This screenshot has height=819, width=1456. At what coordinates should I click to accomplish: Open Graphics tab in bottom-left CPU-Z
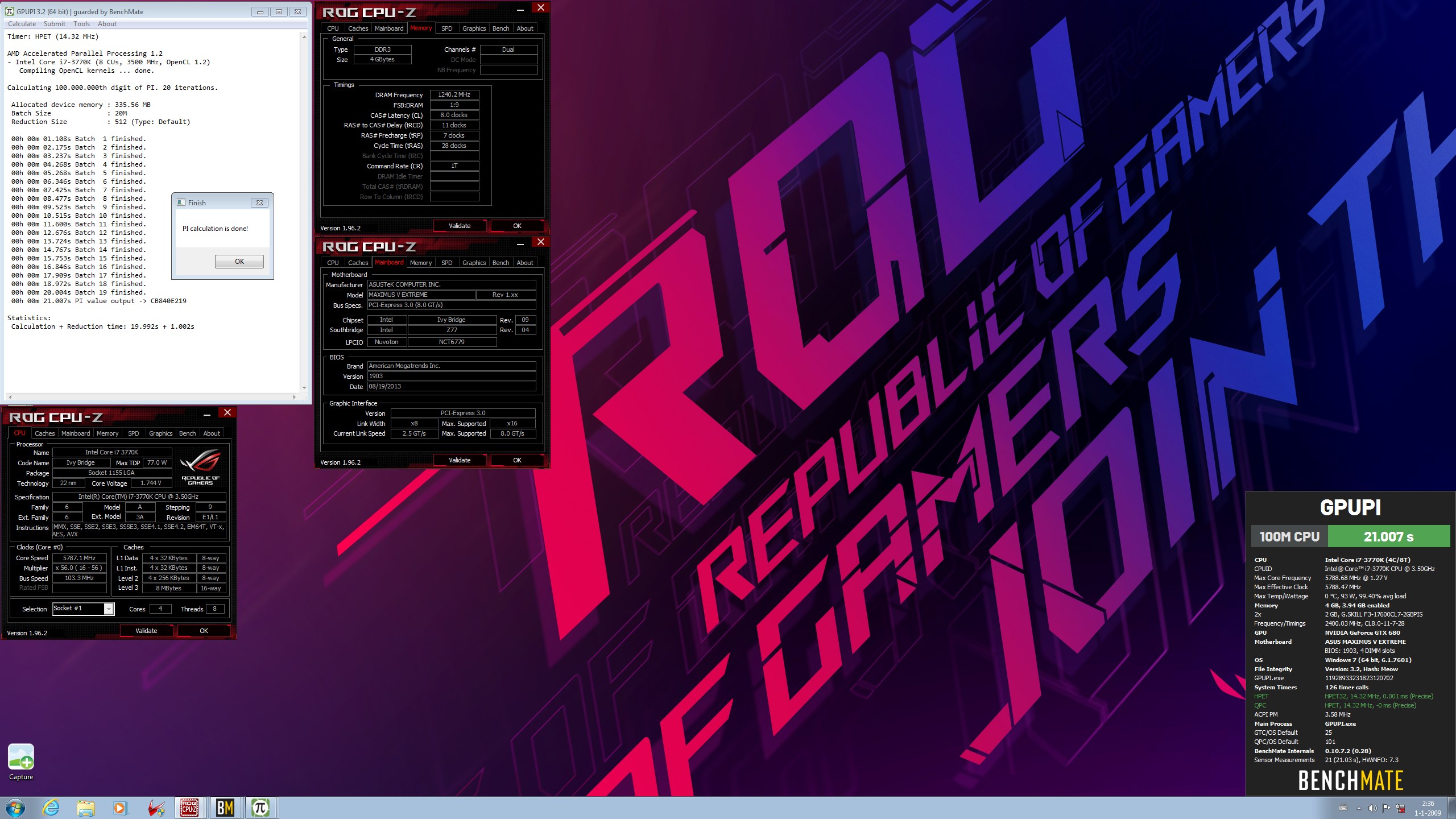point(160,433)
